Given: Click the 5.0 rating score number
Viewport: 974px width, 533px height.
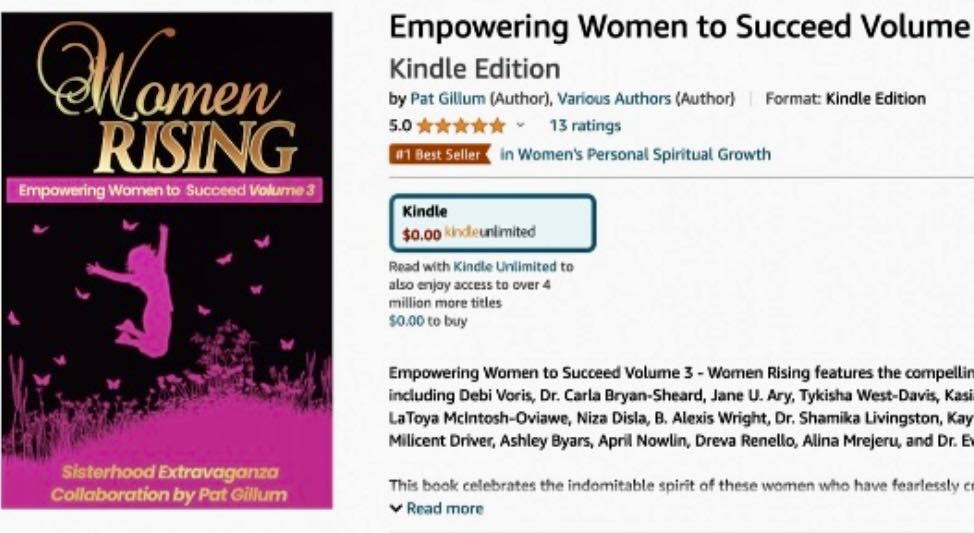Looking at the screenshot, I should [x=399, y=126].
